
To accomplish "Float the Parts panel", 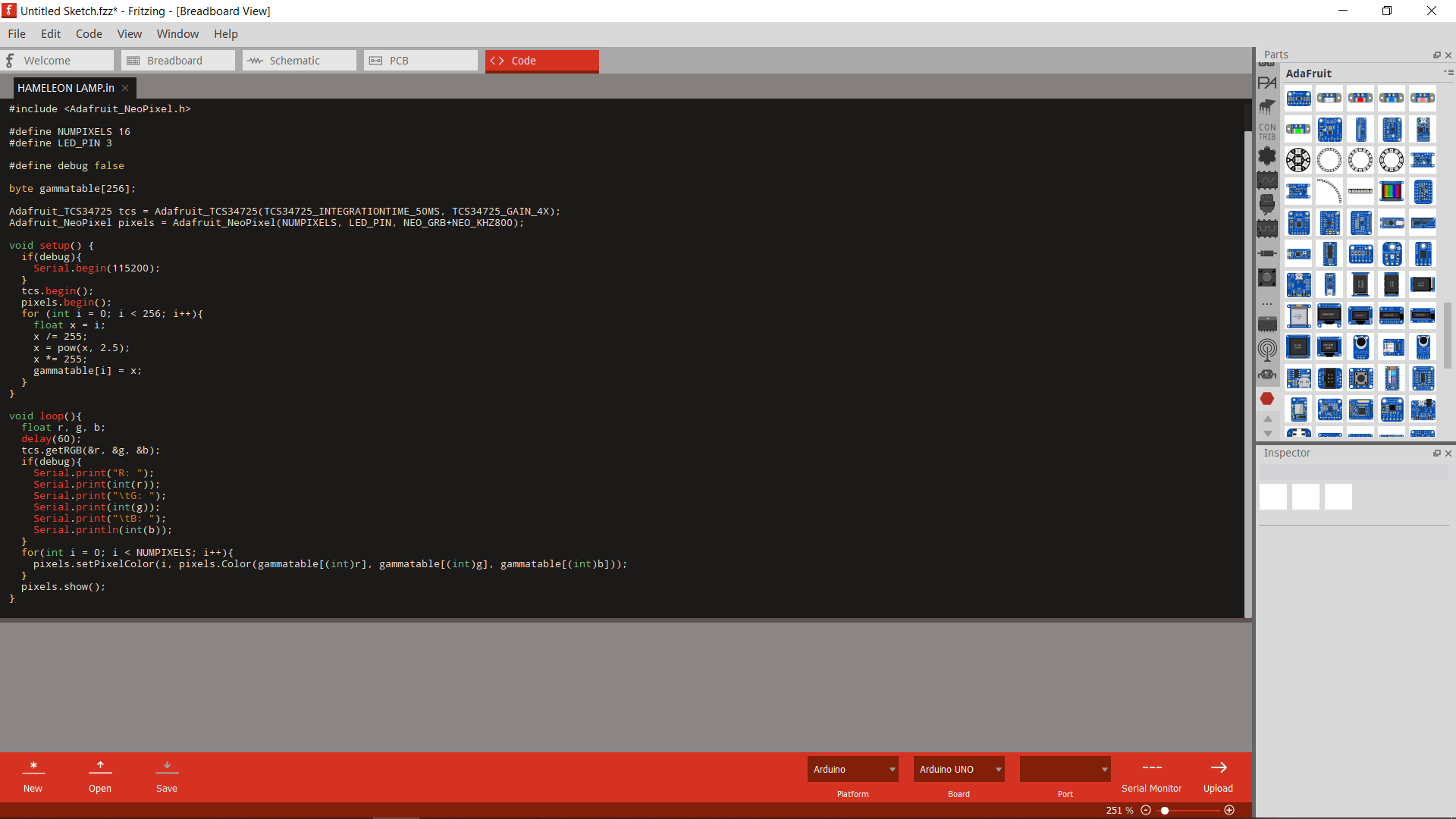I will pos(1436,55).
